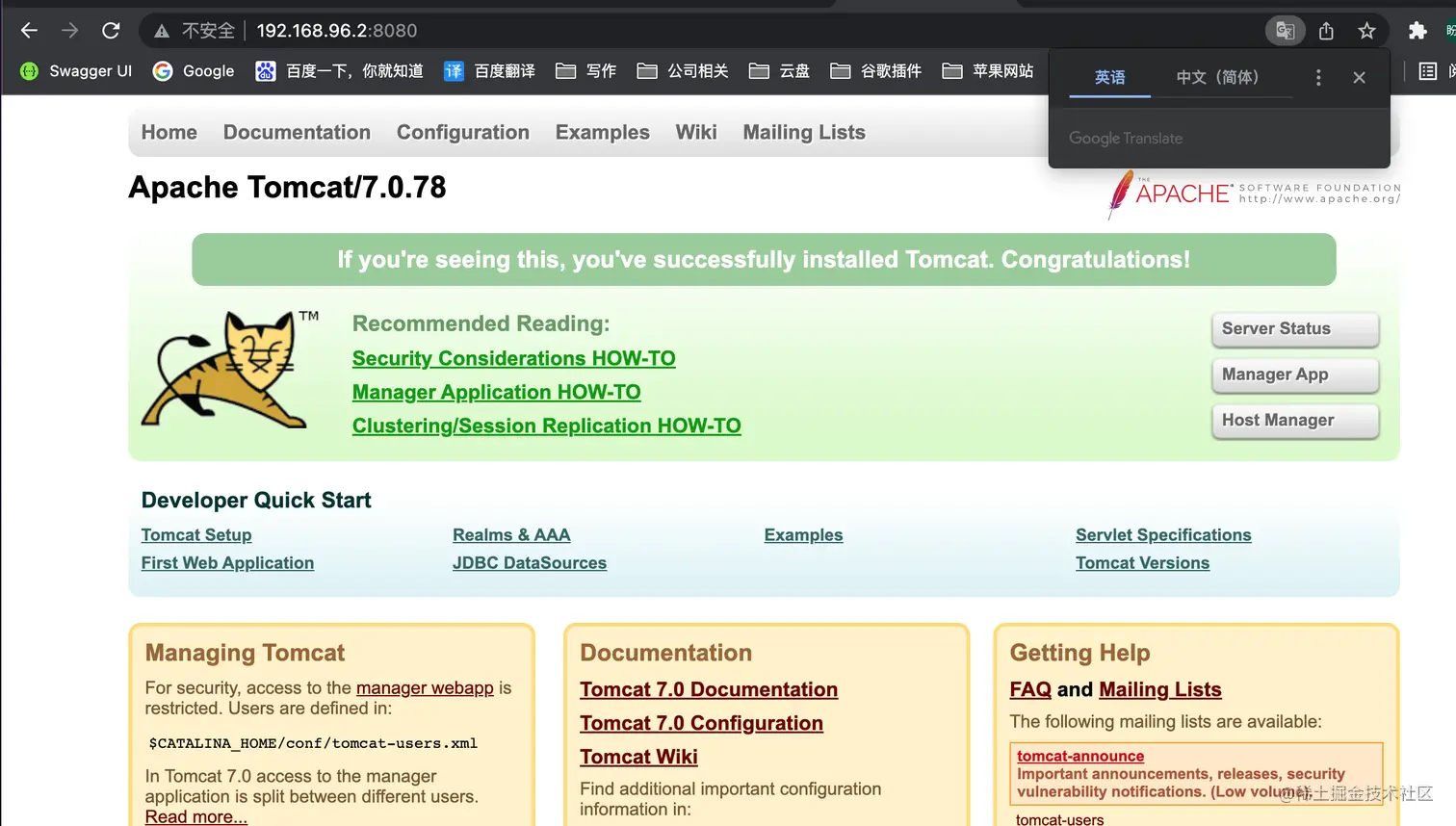Open Examples in the navigation bar
Screen dimensions: 1456x826
[603, 133]
